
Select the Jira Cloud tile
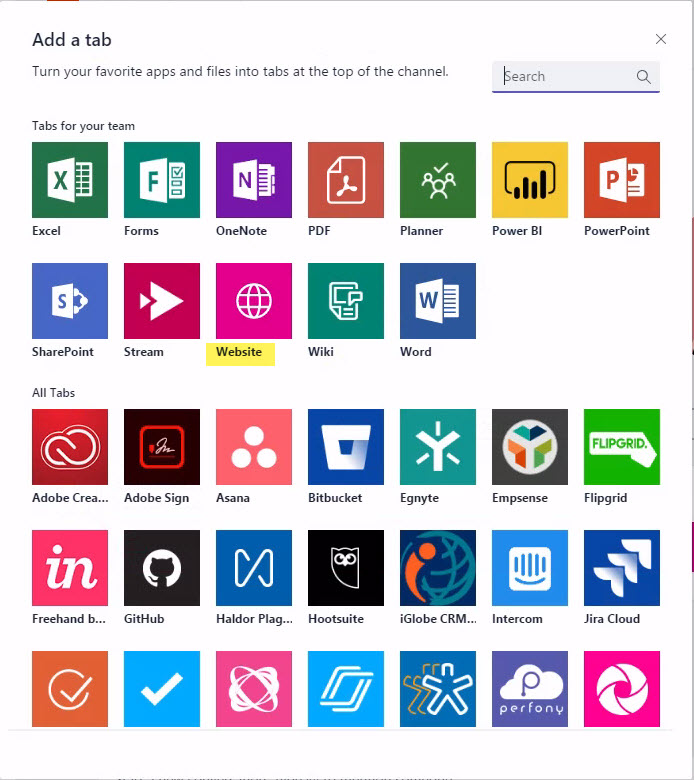click(x=622, y=568)
